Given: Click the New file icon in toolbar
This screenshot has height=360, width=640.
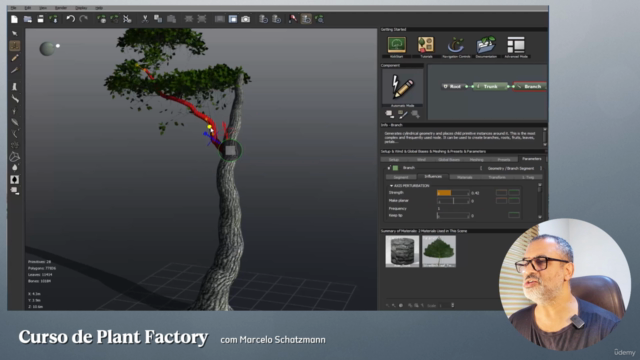Looking at the screenshot, I should [14, 19].
